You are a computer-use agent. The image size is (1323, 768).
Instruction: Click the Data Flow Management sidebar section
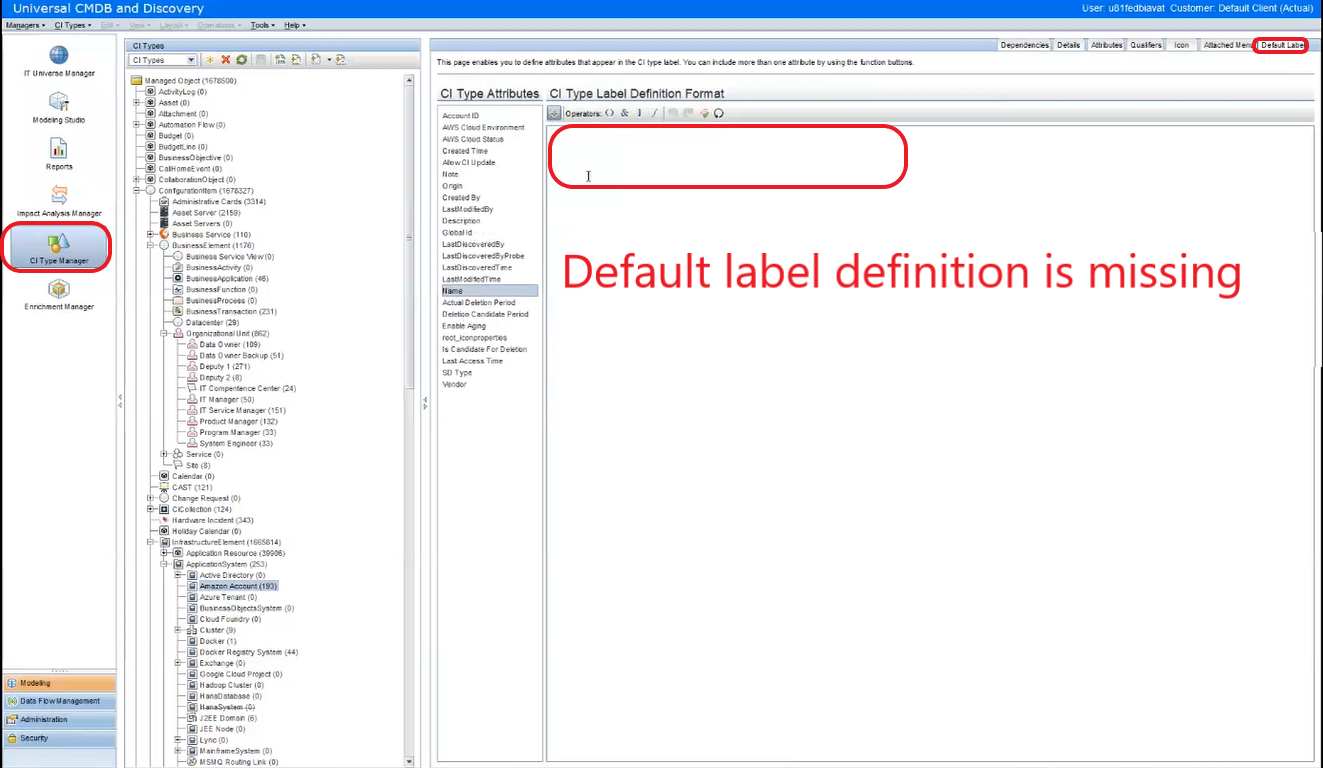(x=58, y=700)
